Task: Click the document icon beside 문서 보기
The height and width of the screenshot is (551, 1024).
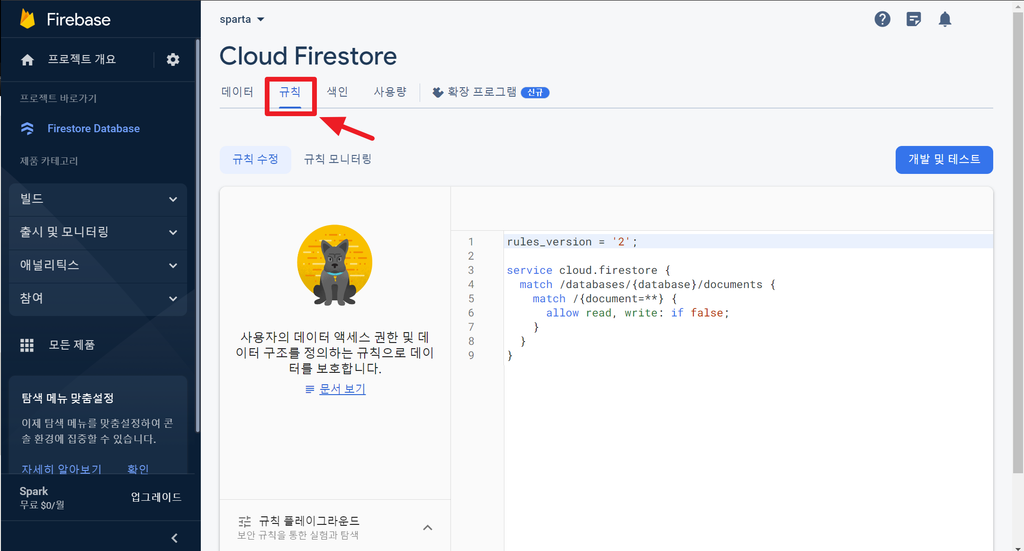Action: [x=310, y=389]
